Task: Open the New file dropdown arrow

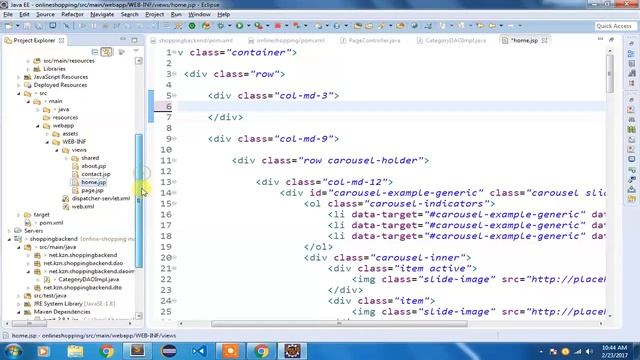Action: [18, 26]
